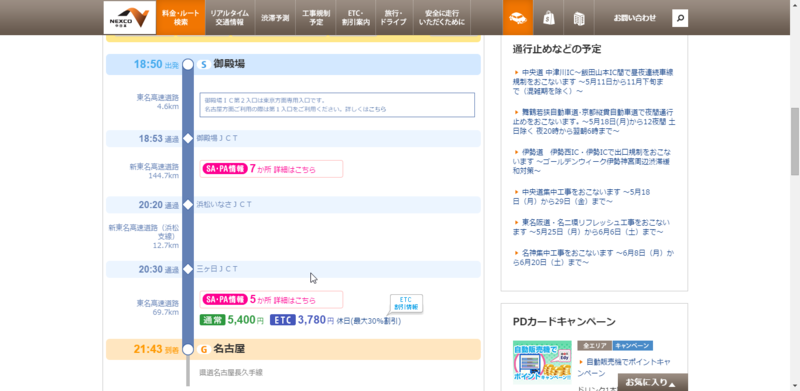Click the 自動販売機 campaign thumbnail
Image resolution: width=800 pixels, height=391 pixels.
pos(542,362)
